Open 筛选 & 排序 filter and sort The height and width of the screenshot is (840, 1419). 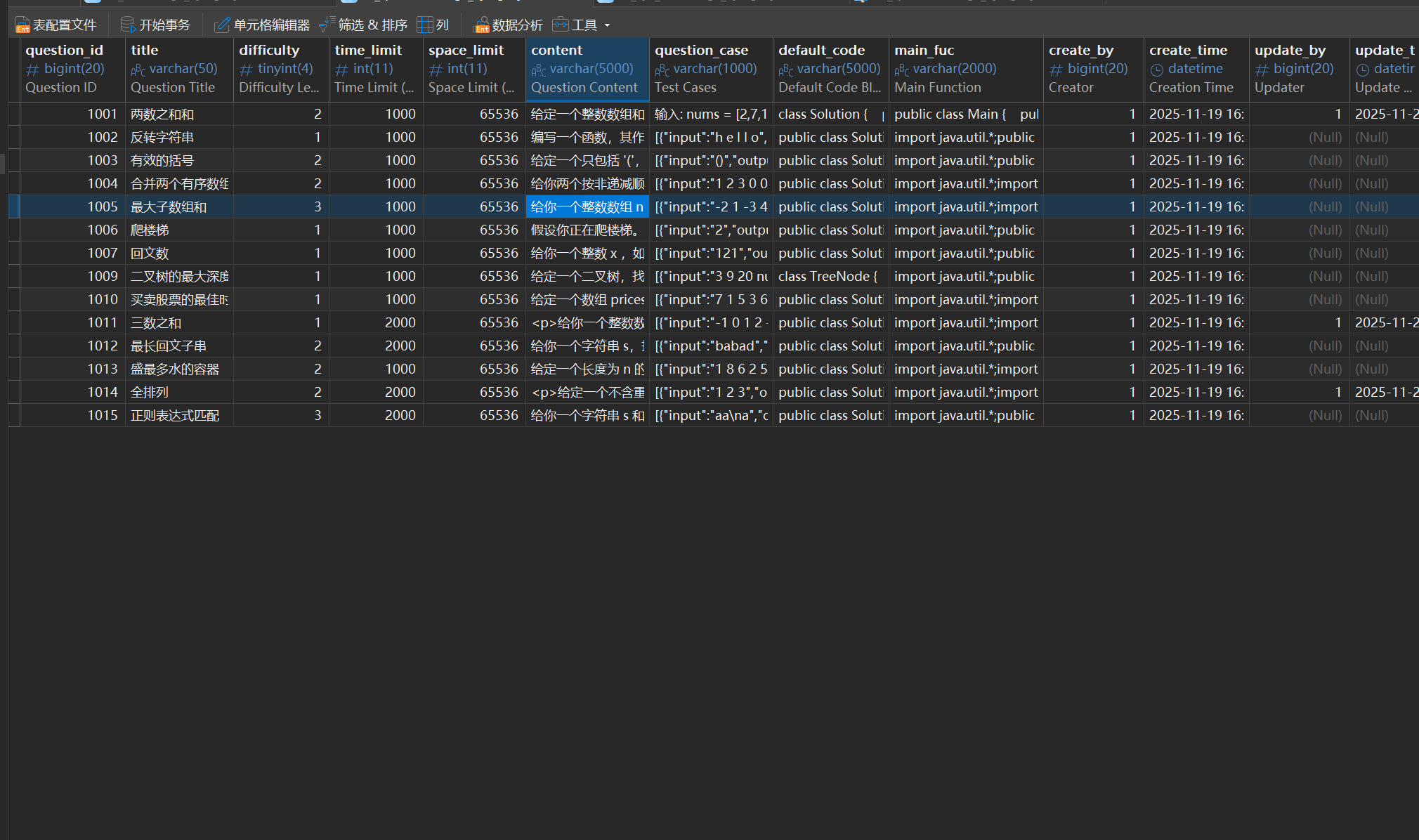(327, 25)
